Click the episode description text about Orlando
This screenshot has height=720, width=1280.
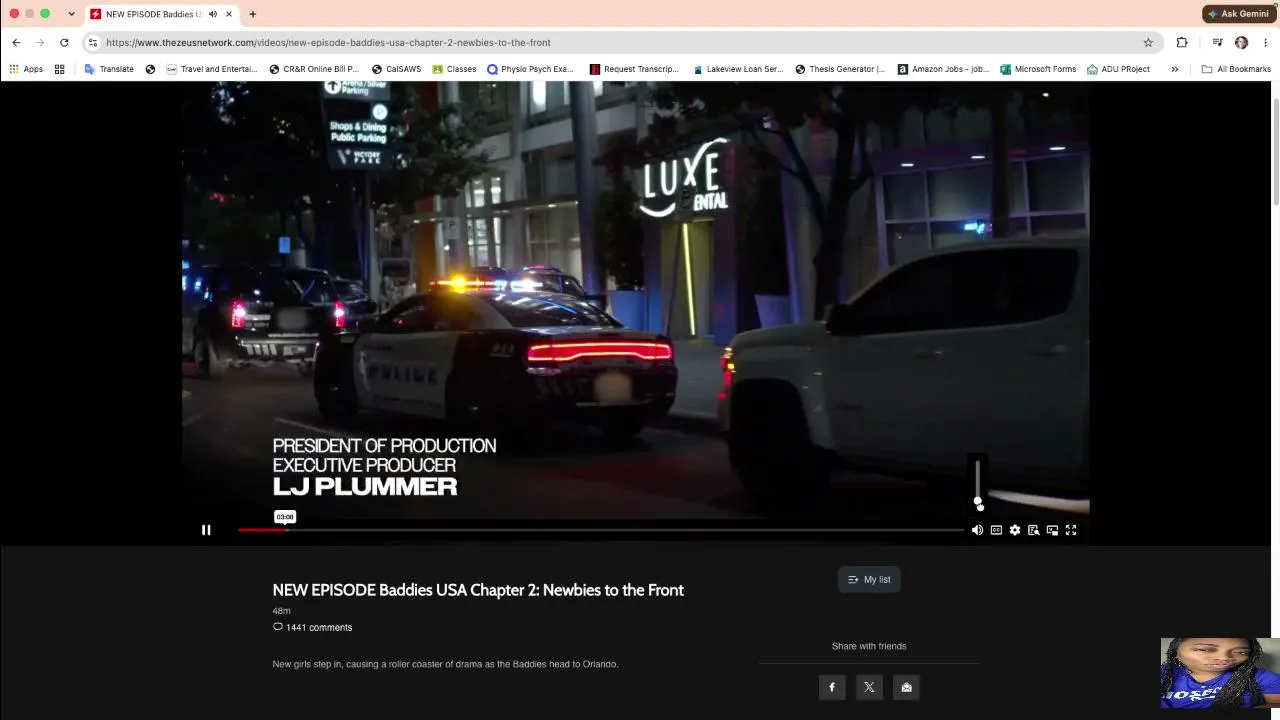[x=445, y=664]
